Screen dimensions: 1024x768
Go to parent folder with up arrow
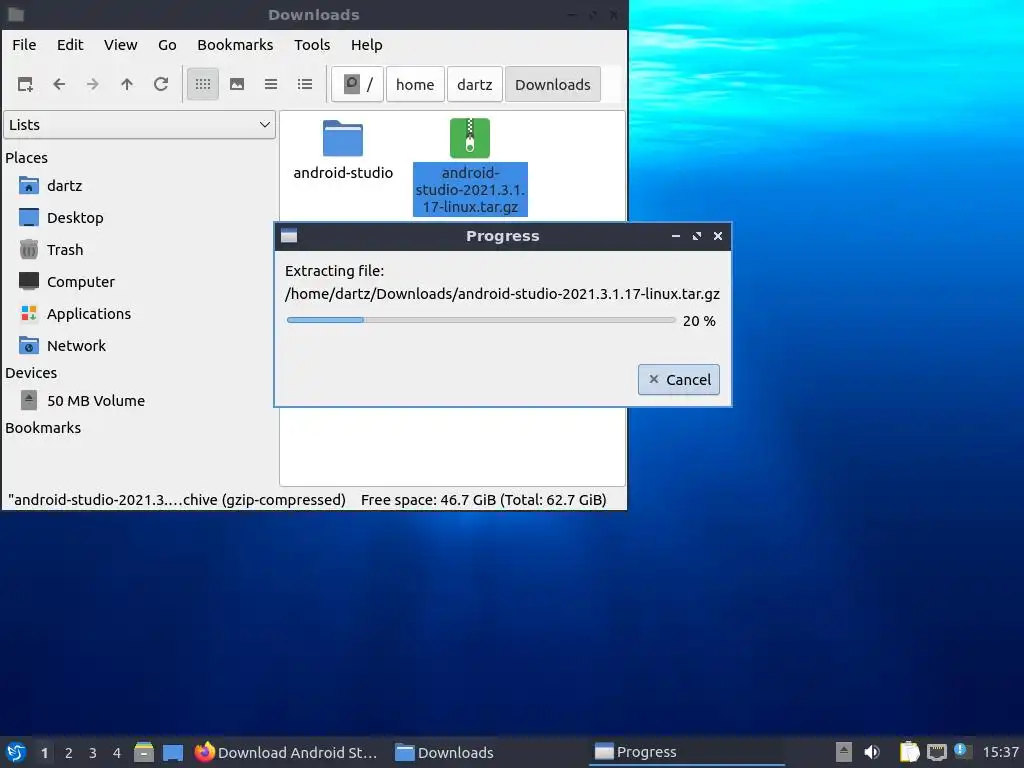click(127, 84)
